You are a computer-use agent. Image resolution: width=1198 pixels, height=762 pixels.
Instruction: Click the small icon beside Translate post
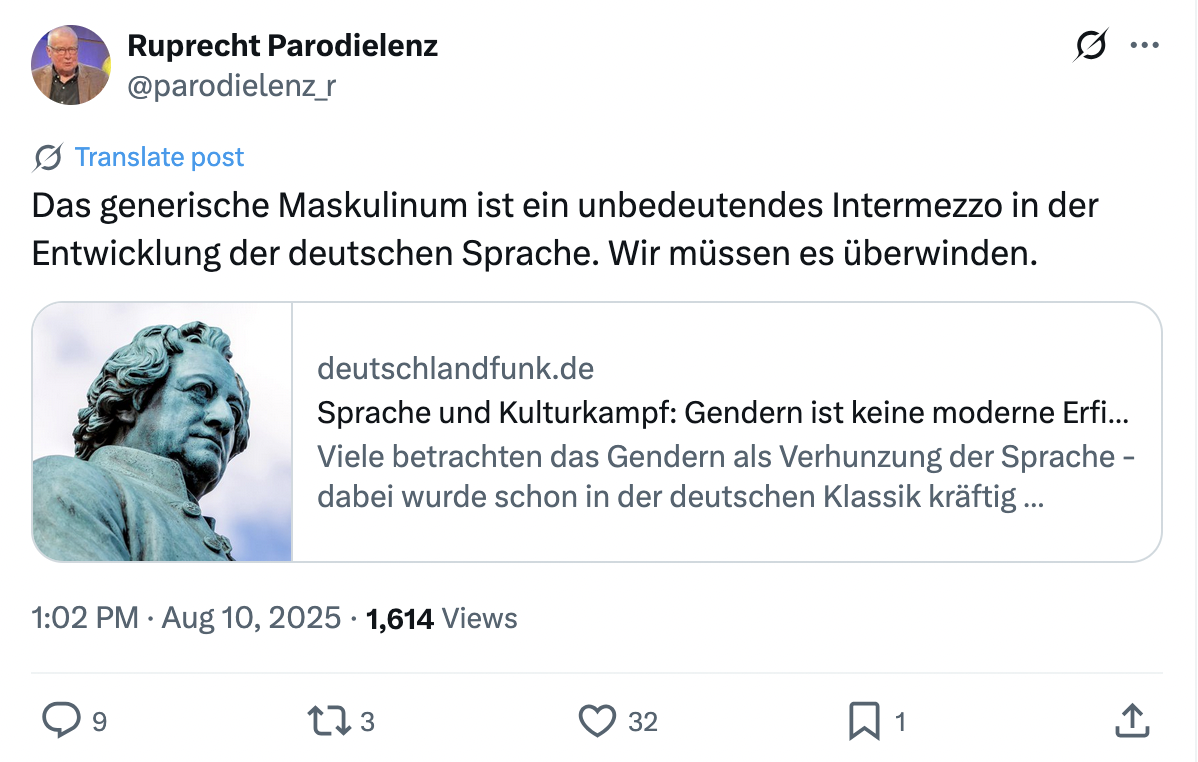pyautogui.click(x=47, y=157)
